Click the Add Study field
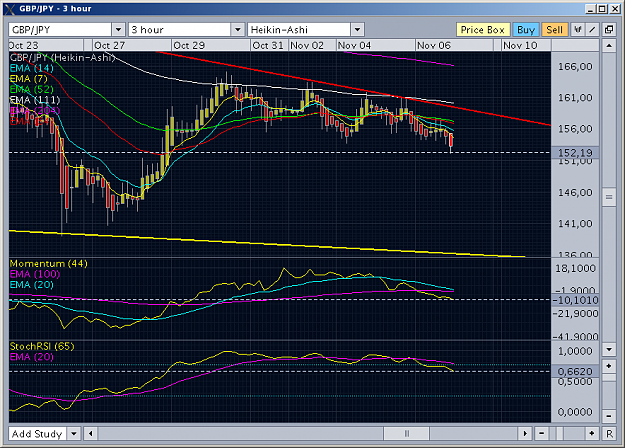 (37, 433)
